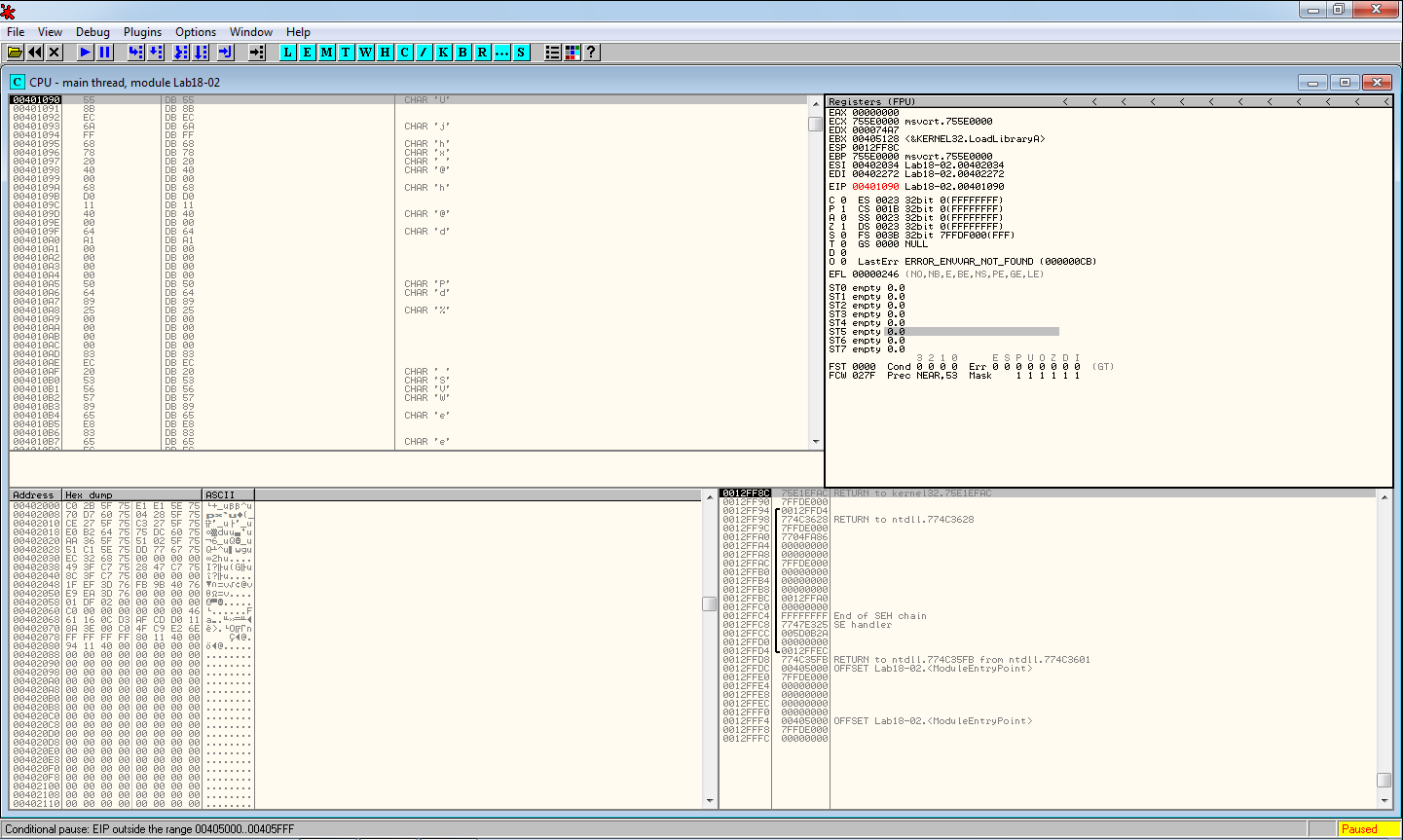This screenshot has width=1403, height=840.
Task: Select the disassembly line at address 004010A5
Action: 409,283
